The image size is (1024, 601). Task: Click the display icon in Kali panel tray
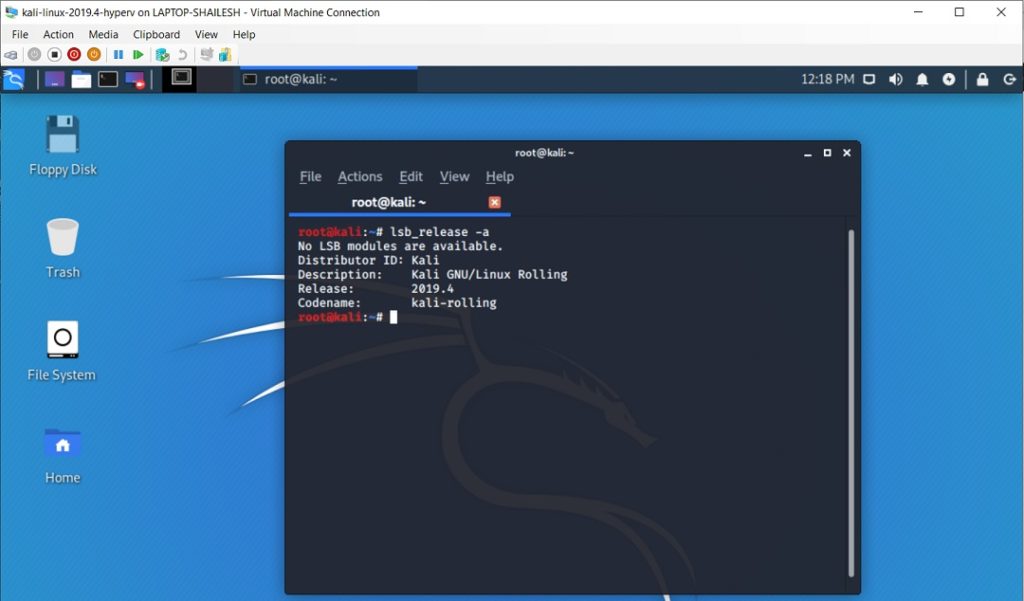[x=869, y=80]
